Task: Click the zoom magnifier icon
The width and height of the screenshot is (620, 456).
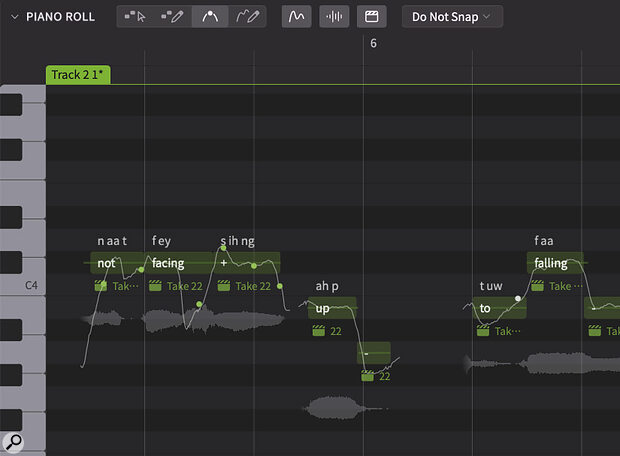Action: 13,443
